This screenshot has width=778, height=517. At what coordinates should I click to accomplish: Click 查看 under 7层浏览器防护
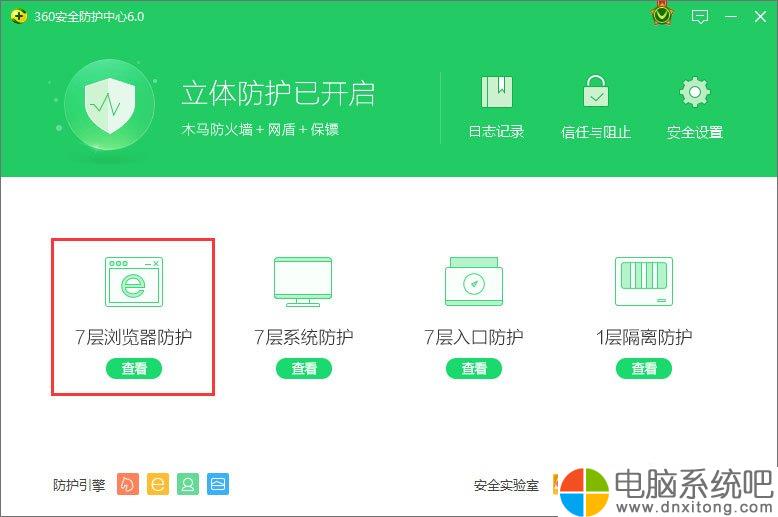pos(134,369)
